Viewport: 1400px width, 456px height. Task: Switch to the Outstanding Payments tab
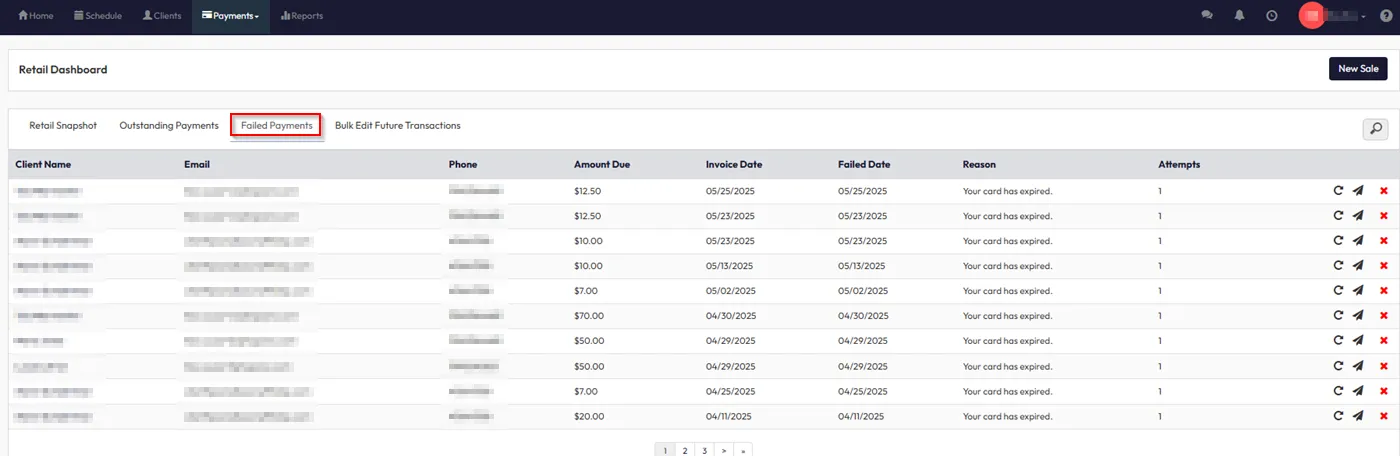(169, 126)
